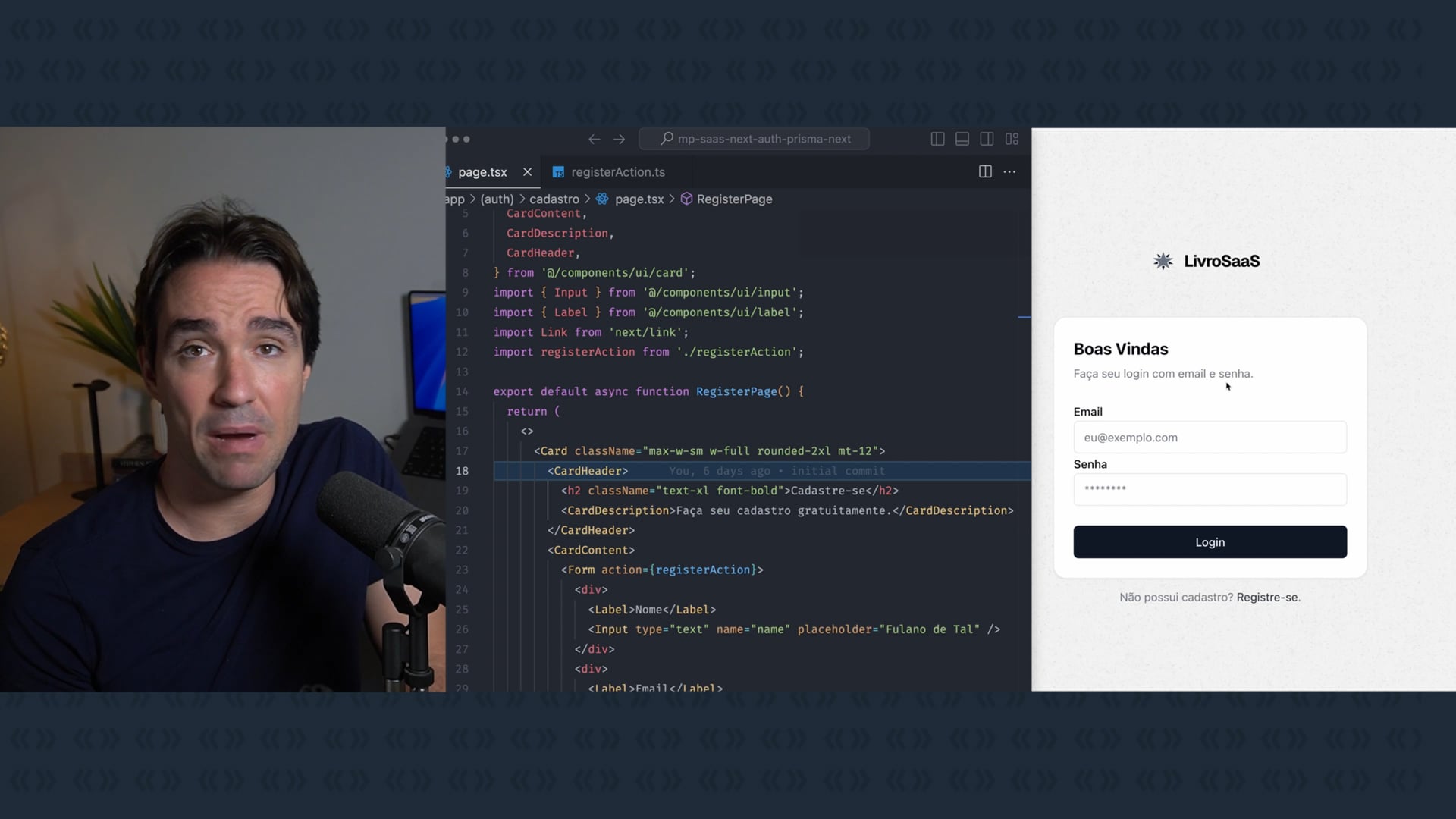Click the go back arrow
Viewport: 1456px width, 819px height.
point(594,139)
